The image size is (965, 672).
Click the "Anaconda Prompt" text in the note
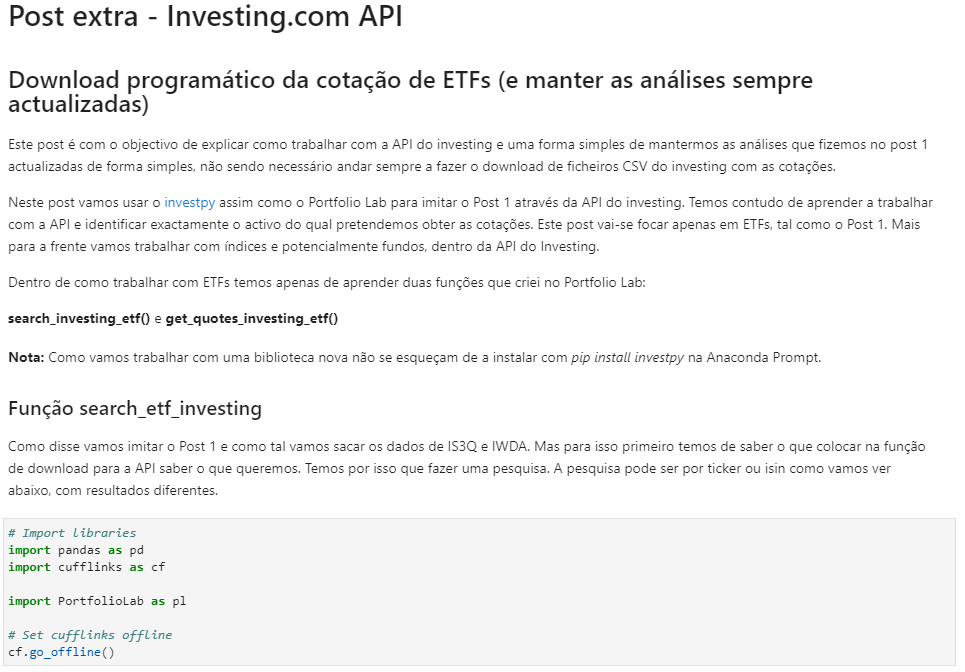point(766,357)
